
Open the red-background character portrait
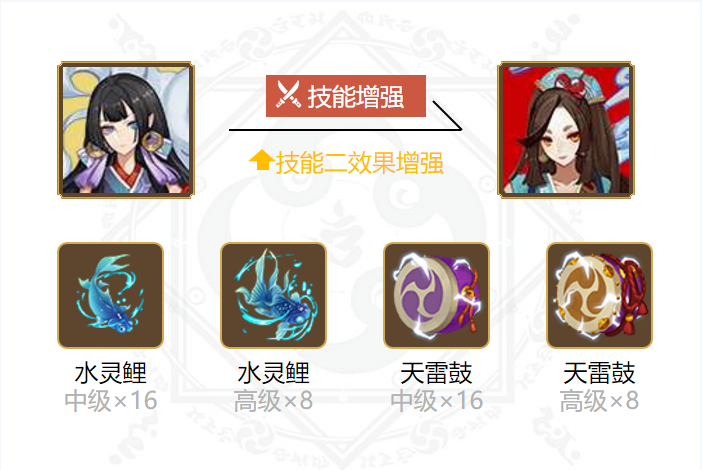pyautogui.click(x=566, y=130)
